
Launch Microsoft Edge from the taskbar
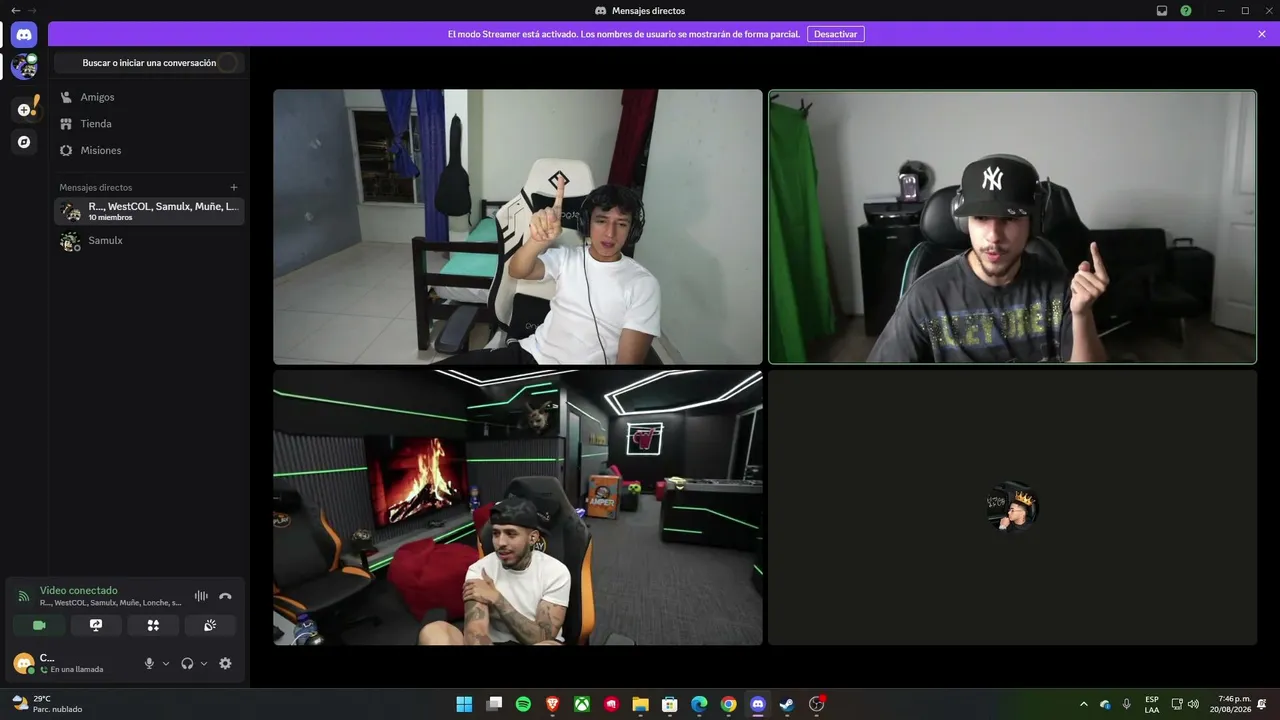point(699,704)
